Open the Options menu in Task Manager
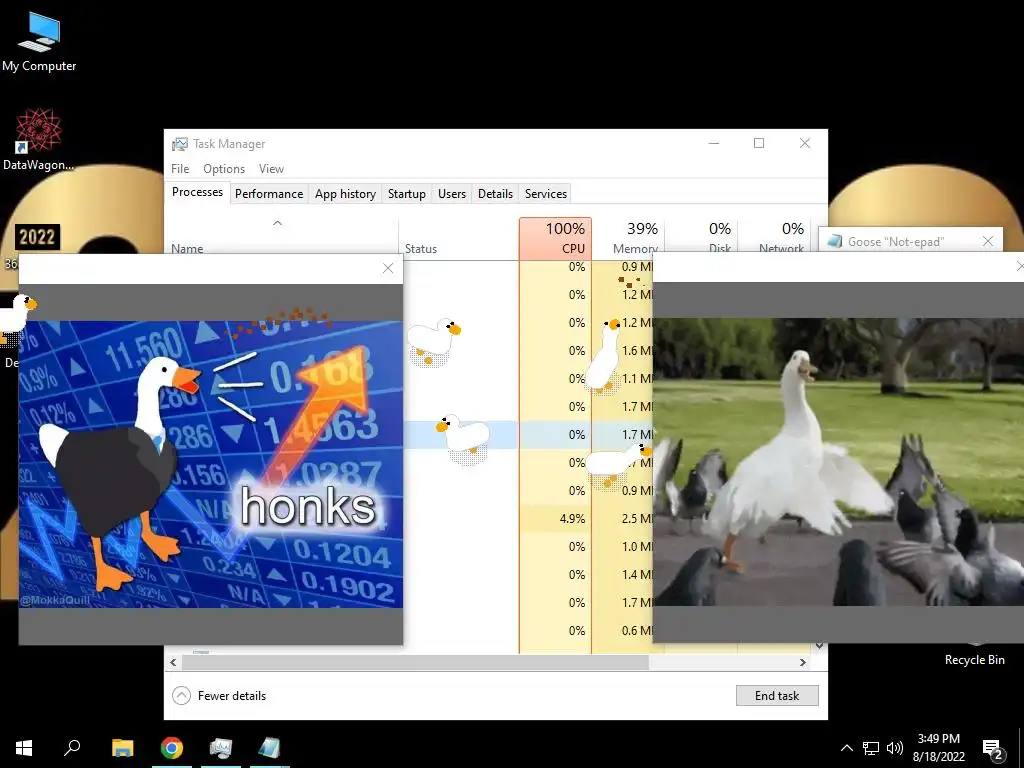The image size is (1024, 768). 224,168
